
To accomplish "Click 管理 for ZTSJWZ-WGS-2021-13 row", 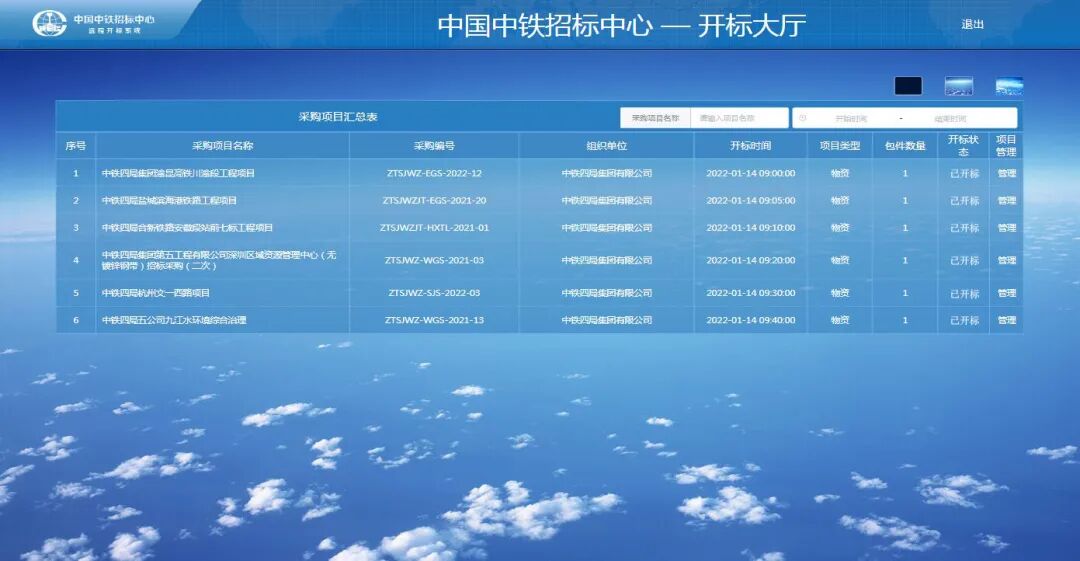I will pos(1006,320).
